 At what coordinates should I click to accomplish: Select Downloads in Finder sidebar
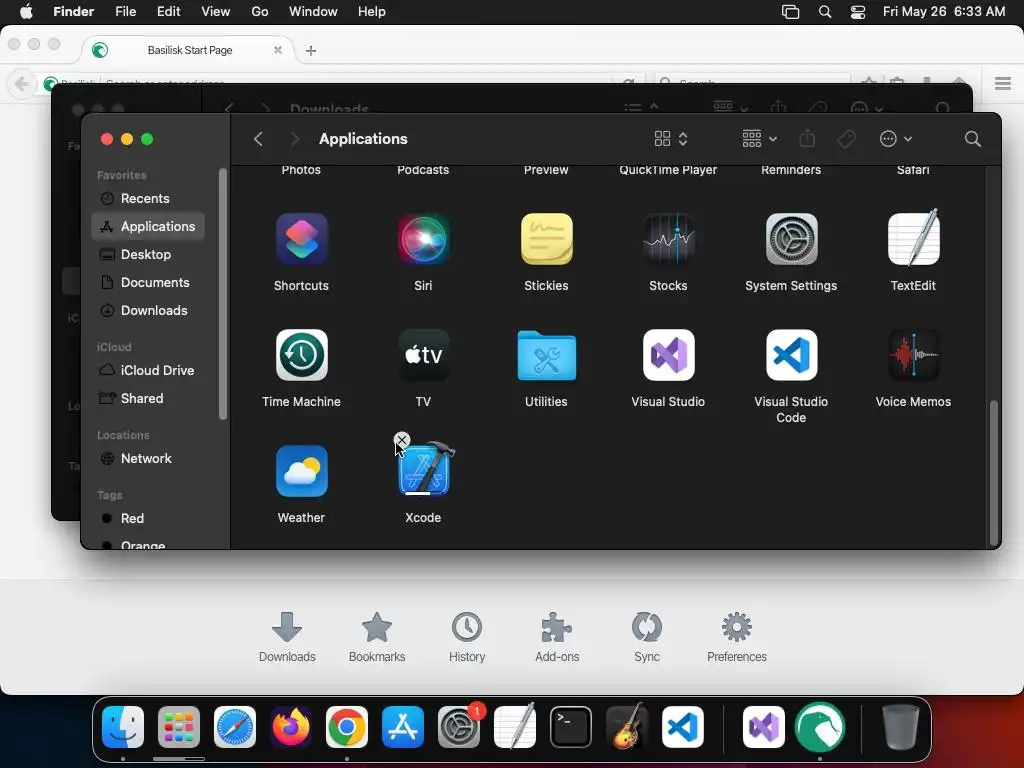click(148, 311)
